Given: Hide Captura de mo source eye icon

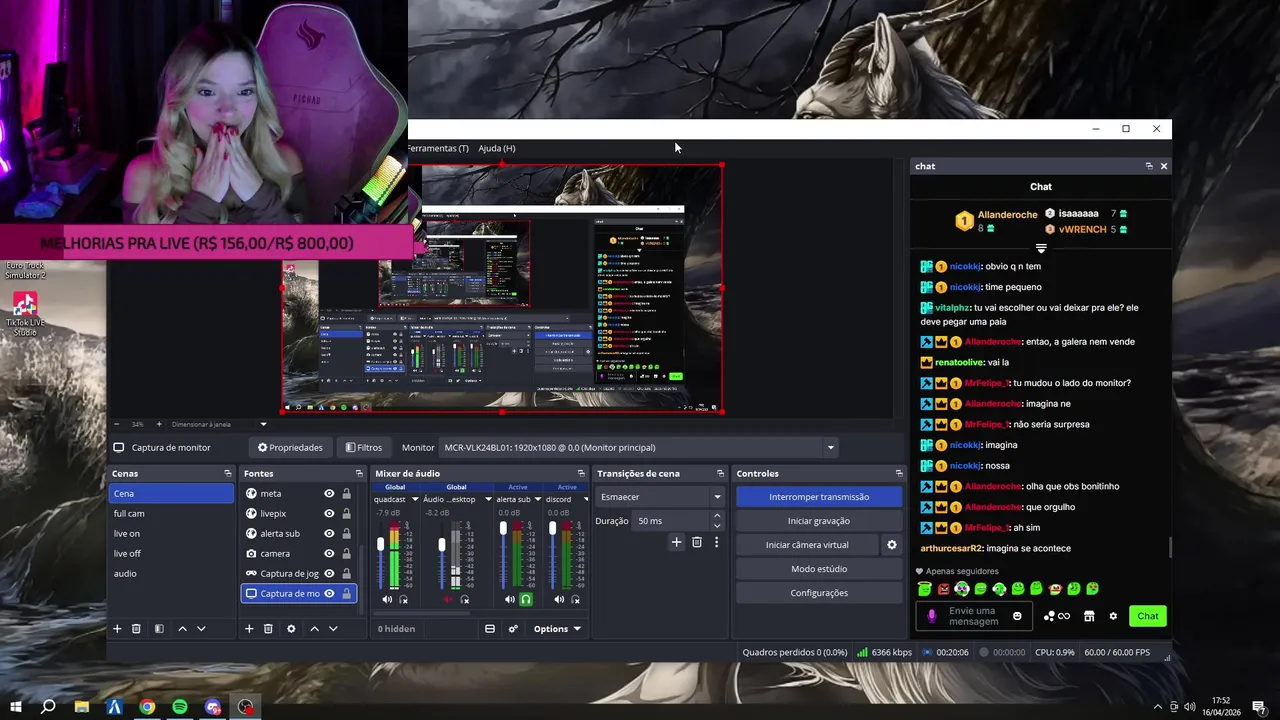Looking at the screenshot, I should pos(329,593).
